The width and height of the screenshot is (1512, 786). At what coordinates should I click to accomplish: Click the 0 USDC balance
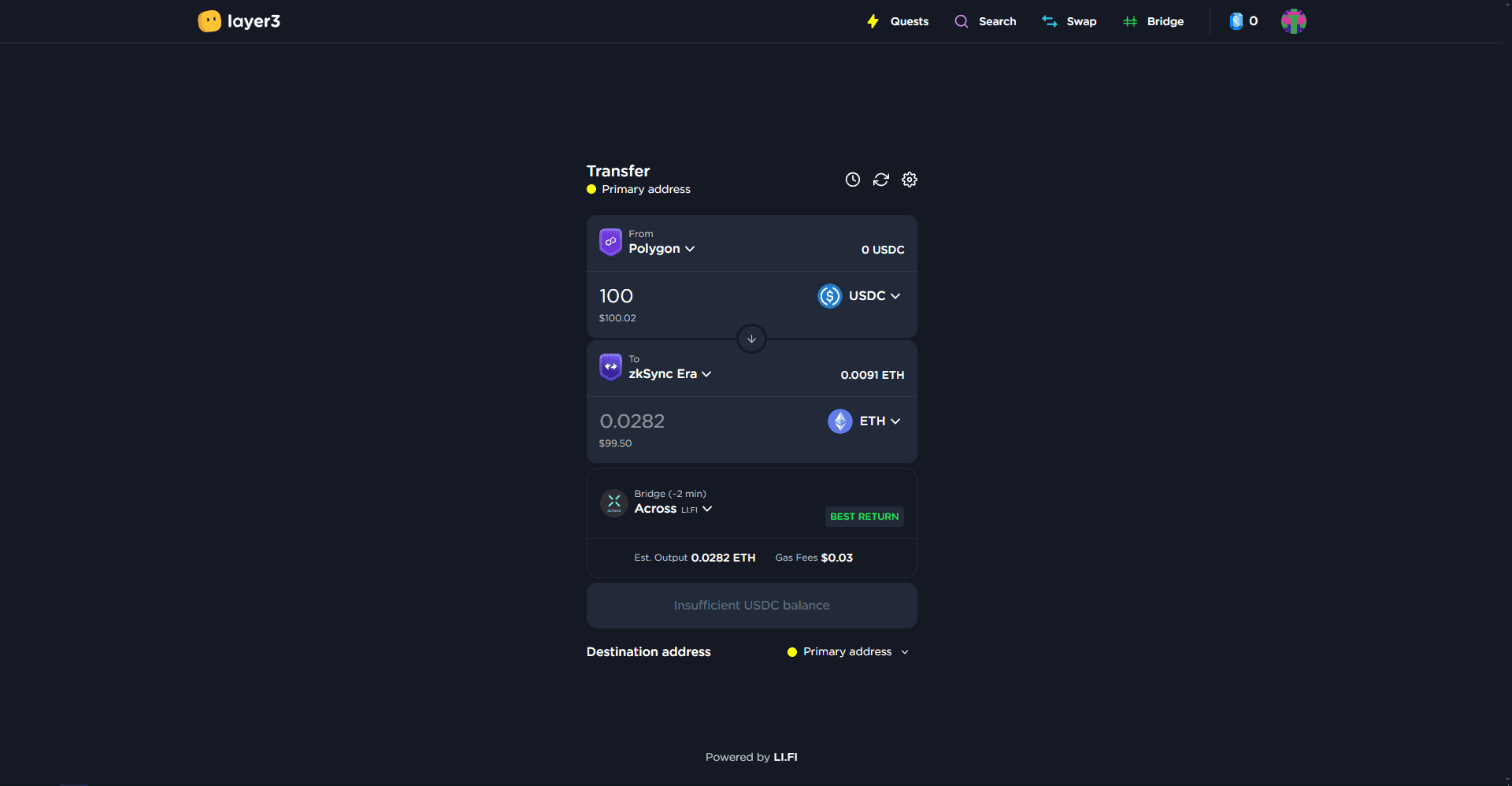(x=883, y=250)
